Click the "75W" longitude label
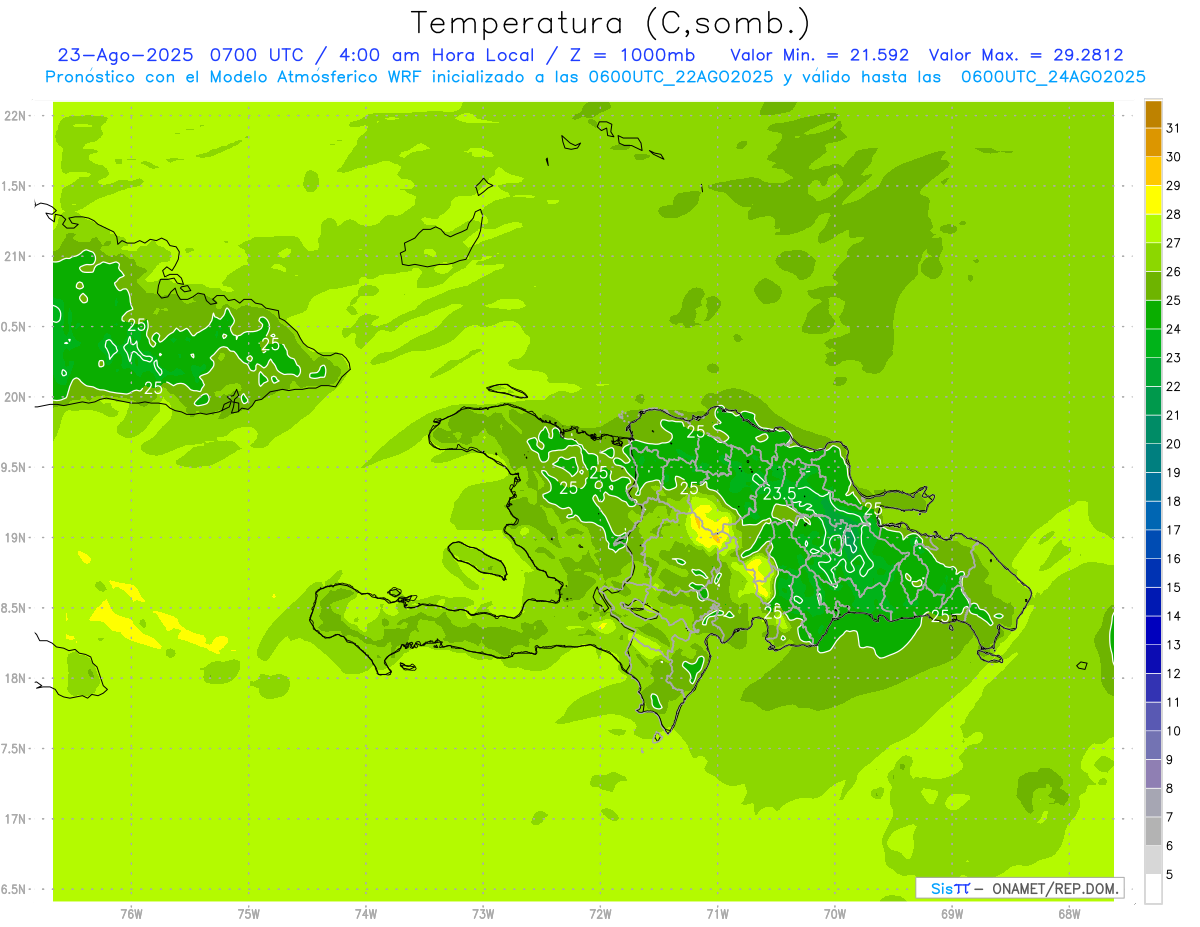Viewport: 1200px width, 927px height. coord(249,914)
